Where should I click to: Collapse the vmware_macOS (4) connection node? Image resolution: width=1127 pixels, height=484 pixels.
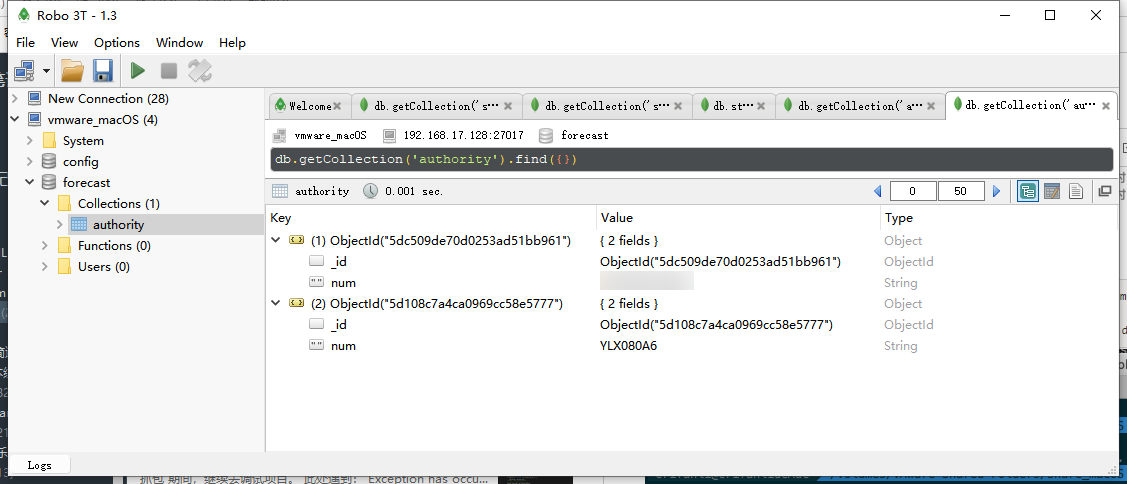14,119
